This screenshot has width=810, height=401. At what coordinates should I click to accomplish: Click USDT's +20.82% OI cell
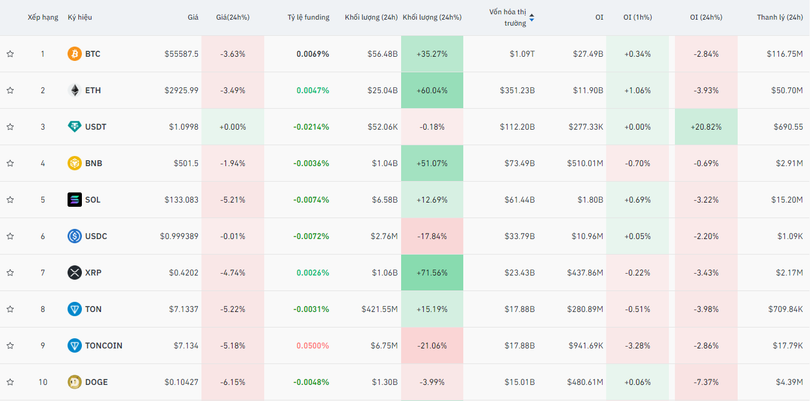click(707, 127)
